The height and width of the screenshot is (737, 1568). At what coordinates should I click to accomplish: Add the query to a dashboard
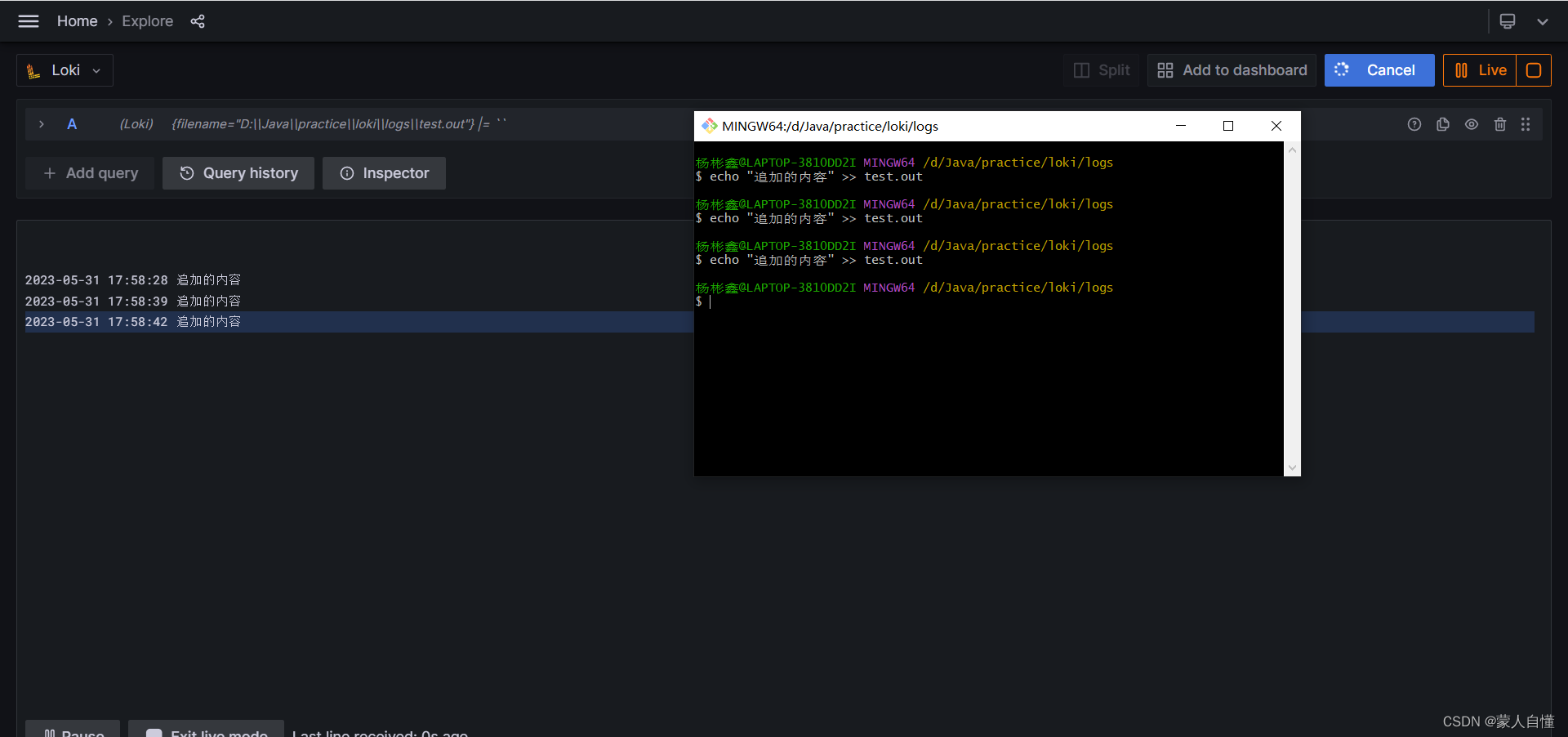(1232, 70)
